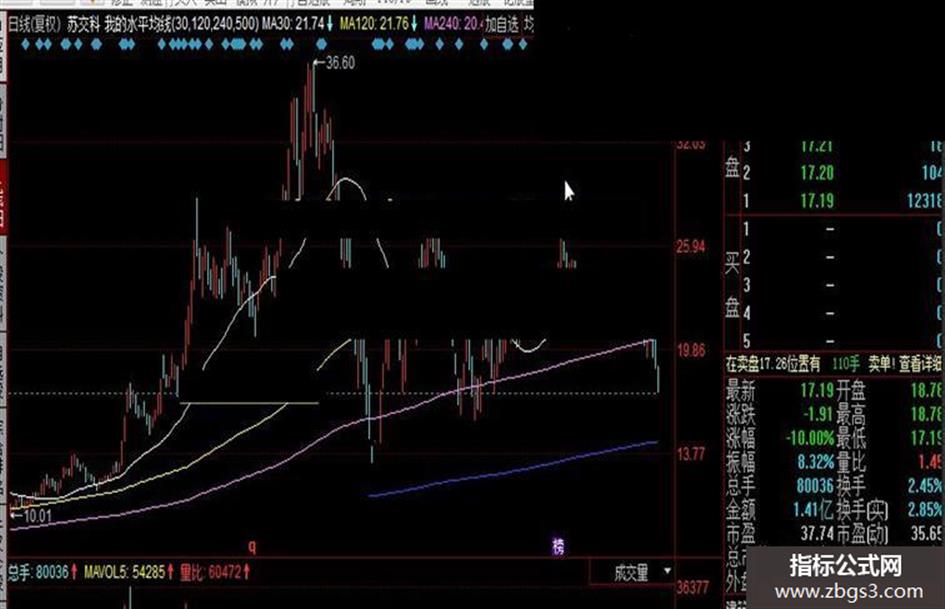The height and width of the screenshot is (609, 945).
Task: Click the MA120: 21.76 value
Action: coord(374,25)
